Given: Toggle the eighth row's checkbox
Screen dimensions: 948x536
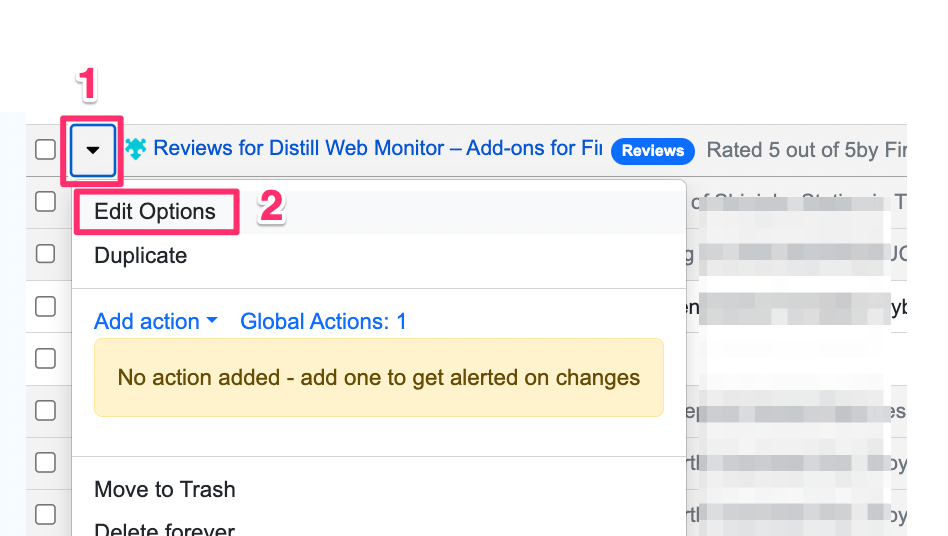Looking at the screenshot, I should point(45,514).
